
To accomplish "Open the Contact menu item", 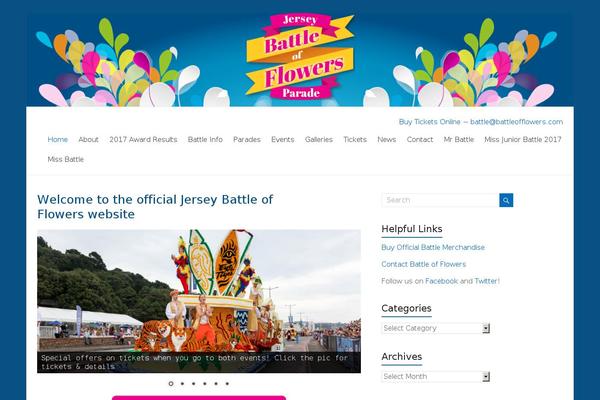I will pos(420,139).
